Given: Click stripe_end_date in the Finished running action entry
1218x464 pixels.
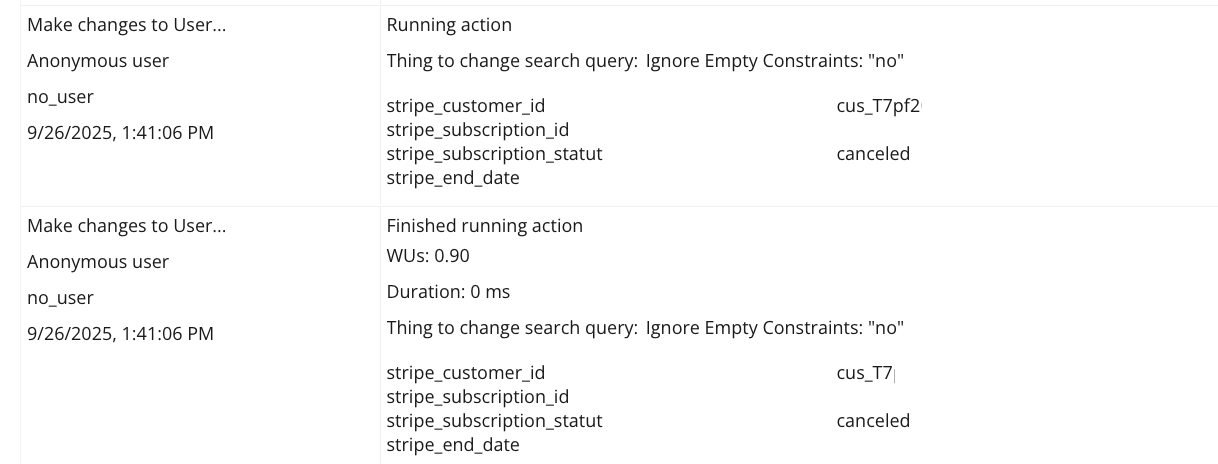Looking at the screenshot, I should (453, 445).
